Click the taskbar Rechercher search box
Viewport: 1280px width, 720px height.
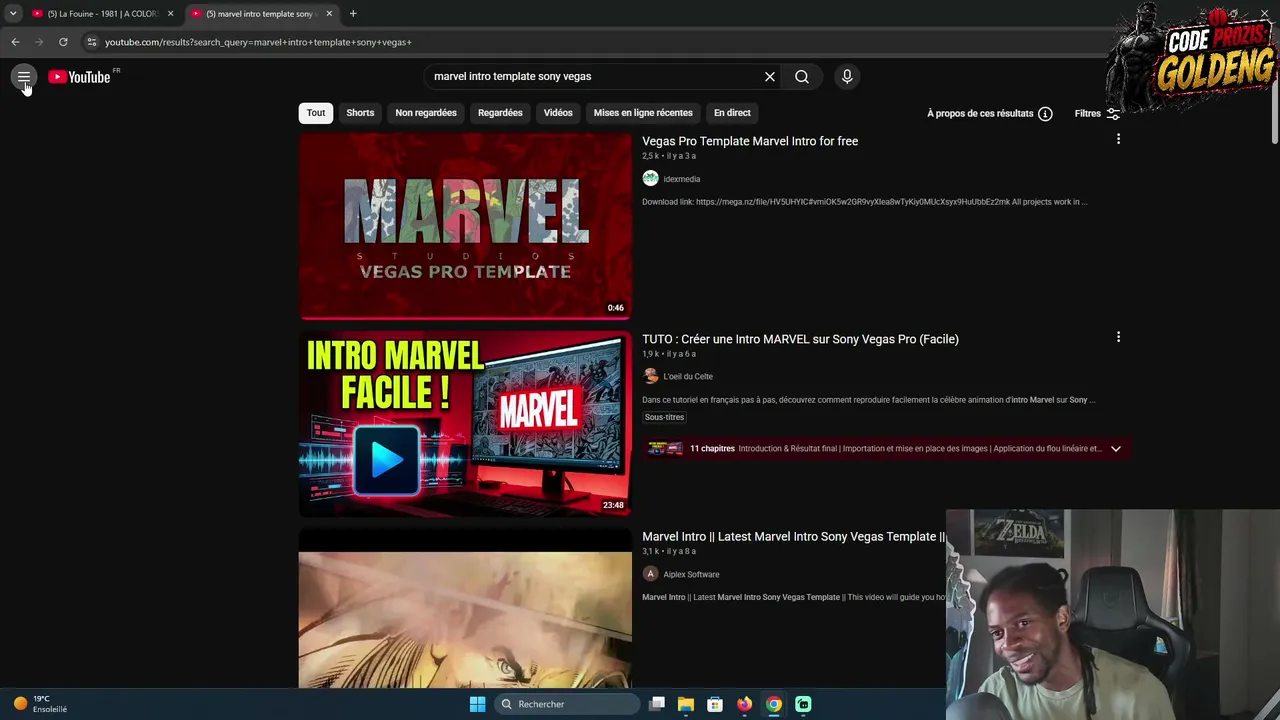point(568,704)
